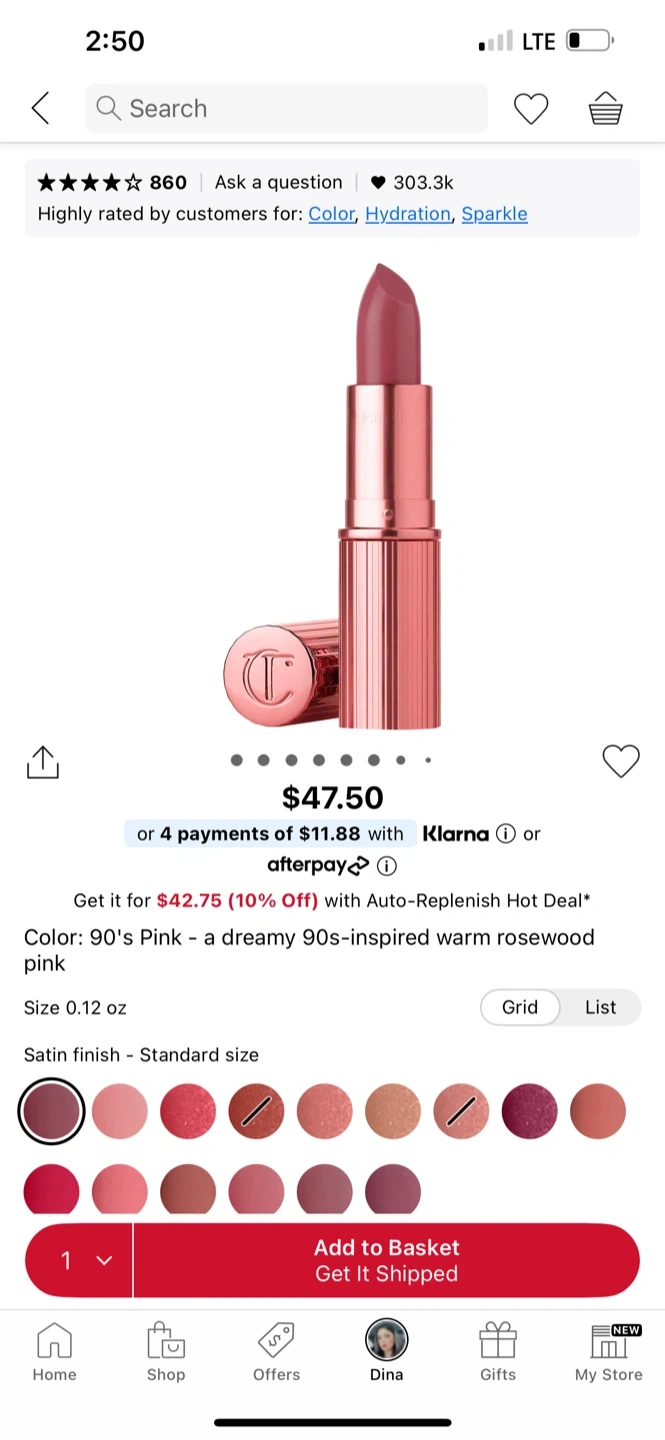
Task: Choose the dark berry sparkle swatch
Action: pos(529,1111)
